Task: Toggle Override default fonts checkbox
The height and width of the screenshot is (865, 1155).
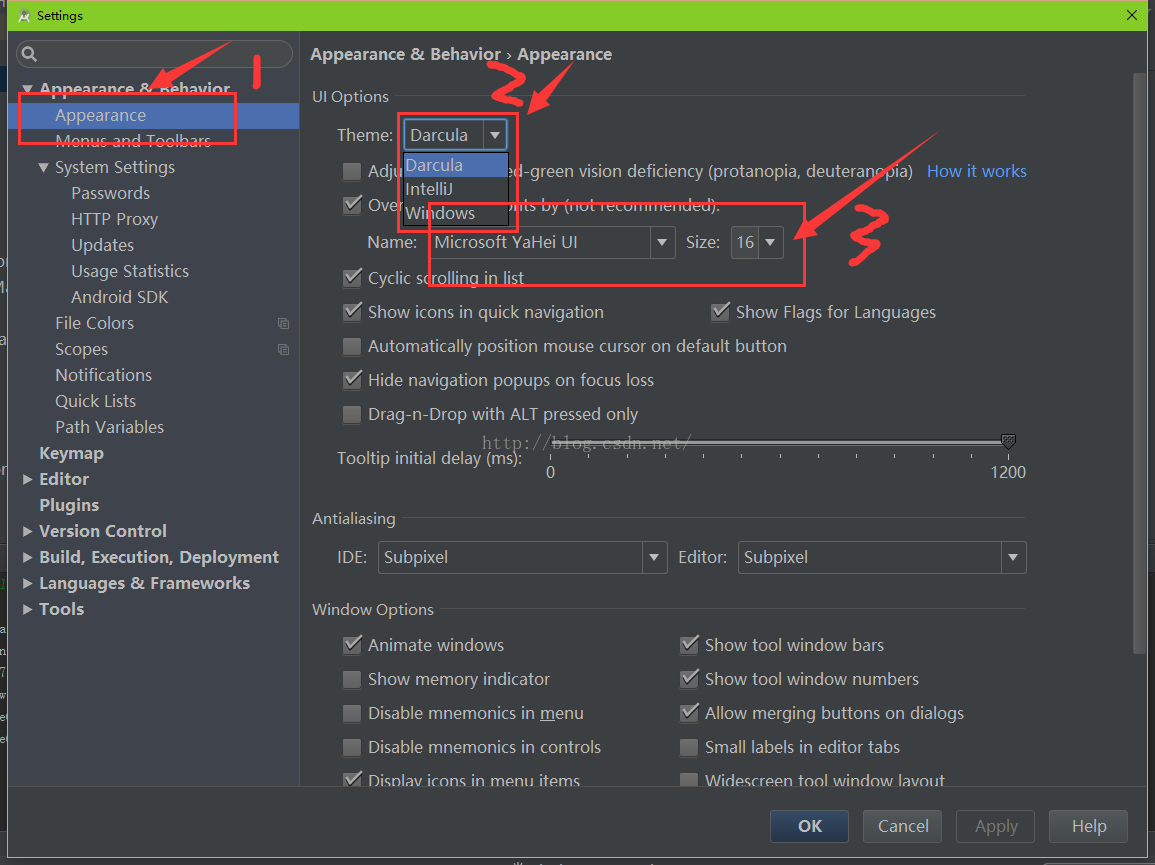Action: click(352, 205)
